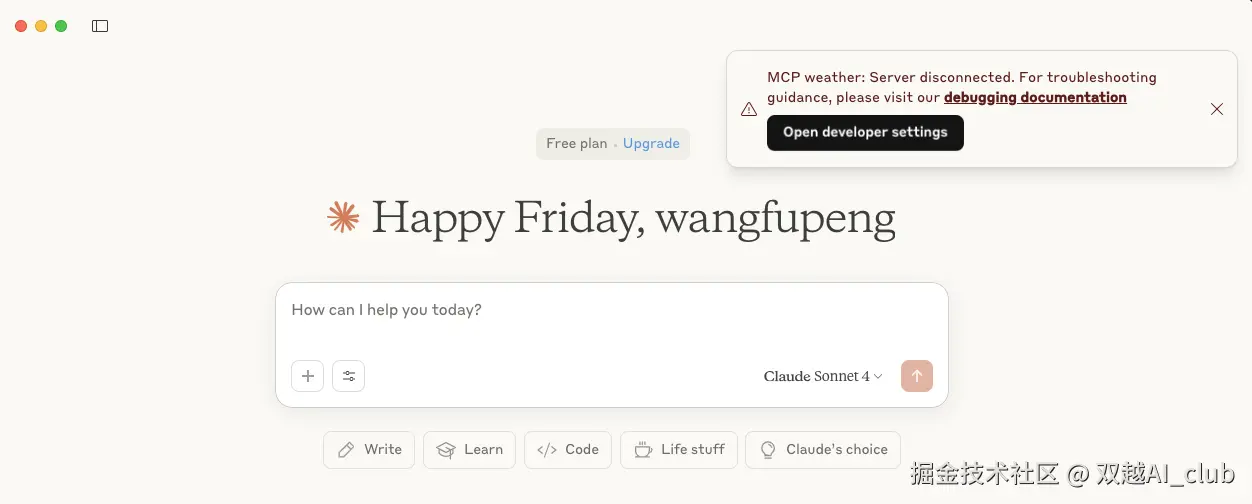Screen dimensions: 1252x504
Task: Open the debugging documentation link
Action: point(1035,97)
